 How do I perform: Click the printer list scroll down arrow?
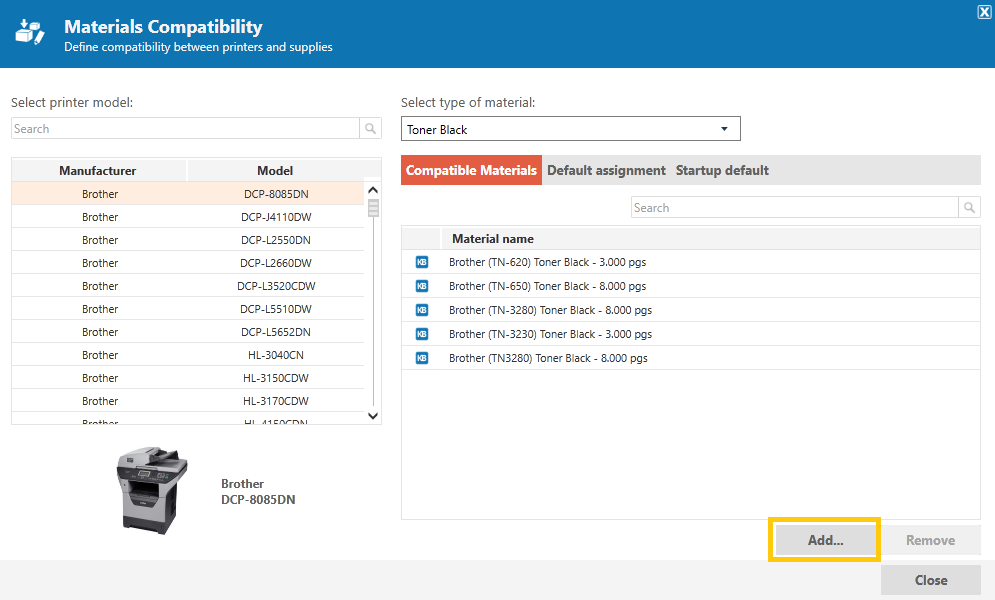coord(373,416)
